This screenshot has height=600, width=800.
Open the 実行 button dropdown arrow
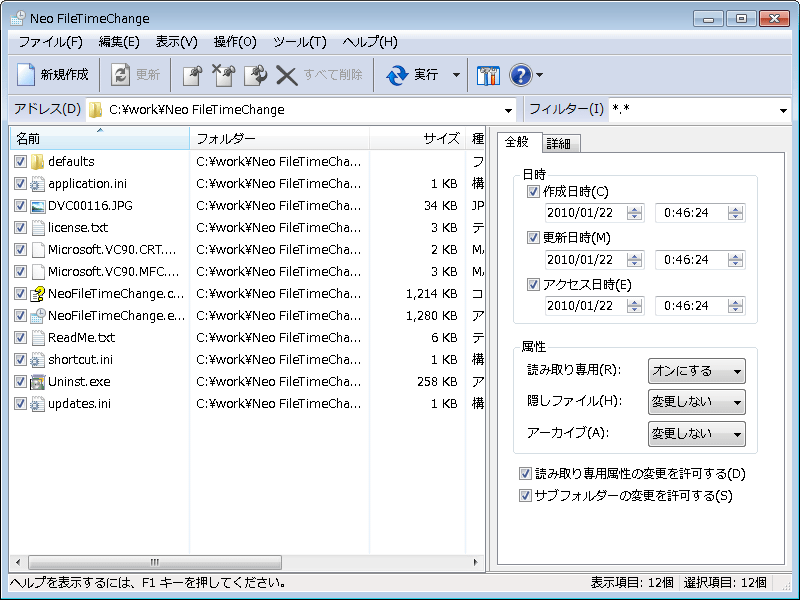[x=456, y=75]
